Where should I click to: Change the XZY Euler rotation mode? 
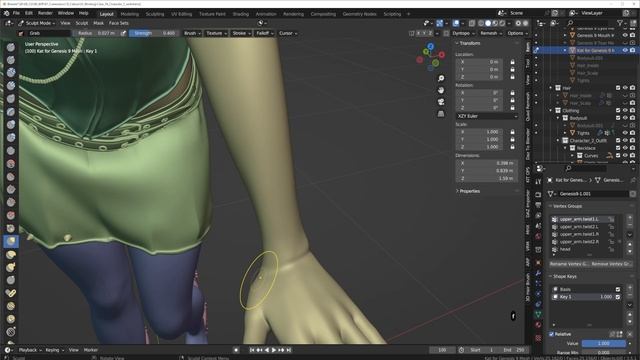(x=487, y=116)
